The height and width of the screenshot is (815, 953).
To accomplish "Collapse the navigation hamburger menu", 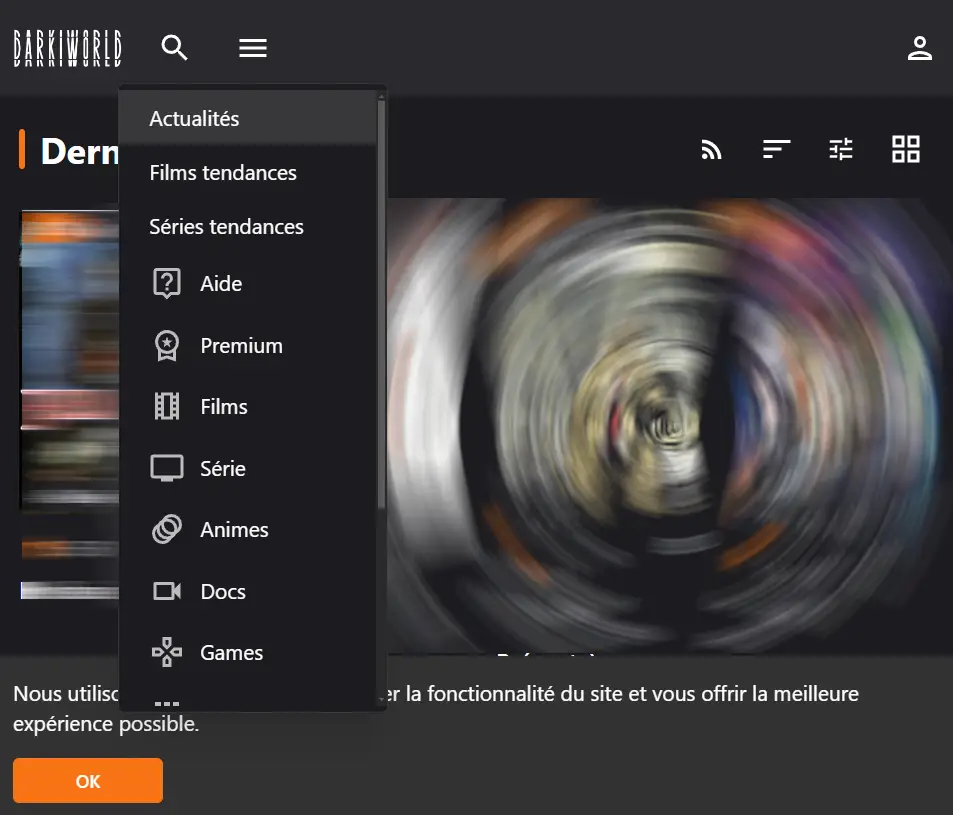I will coord(252,47).
